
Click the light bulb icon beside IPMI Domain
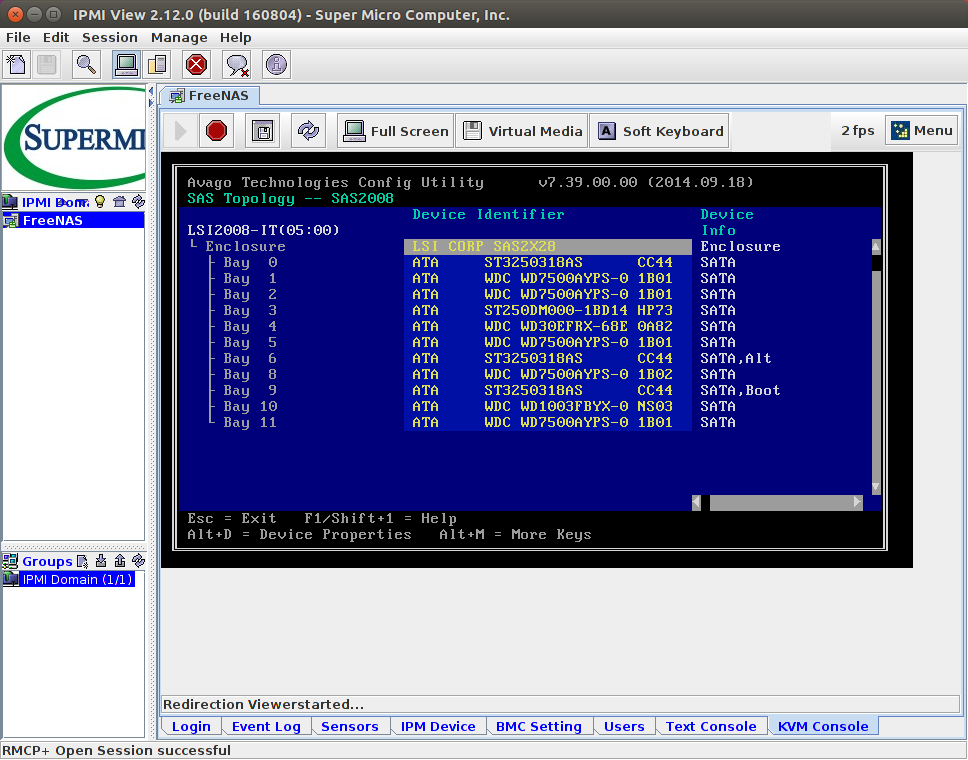point(100,202)
